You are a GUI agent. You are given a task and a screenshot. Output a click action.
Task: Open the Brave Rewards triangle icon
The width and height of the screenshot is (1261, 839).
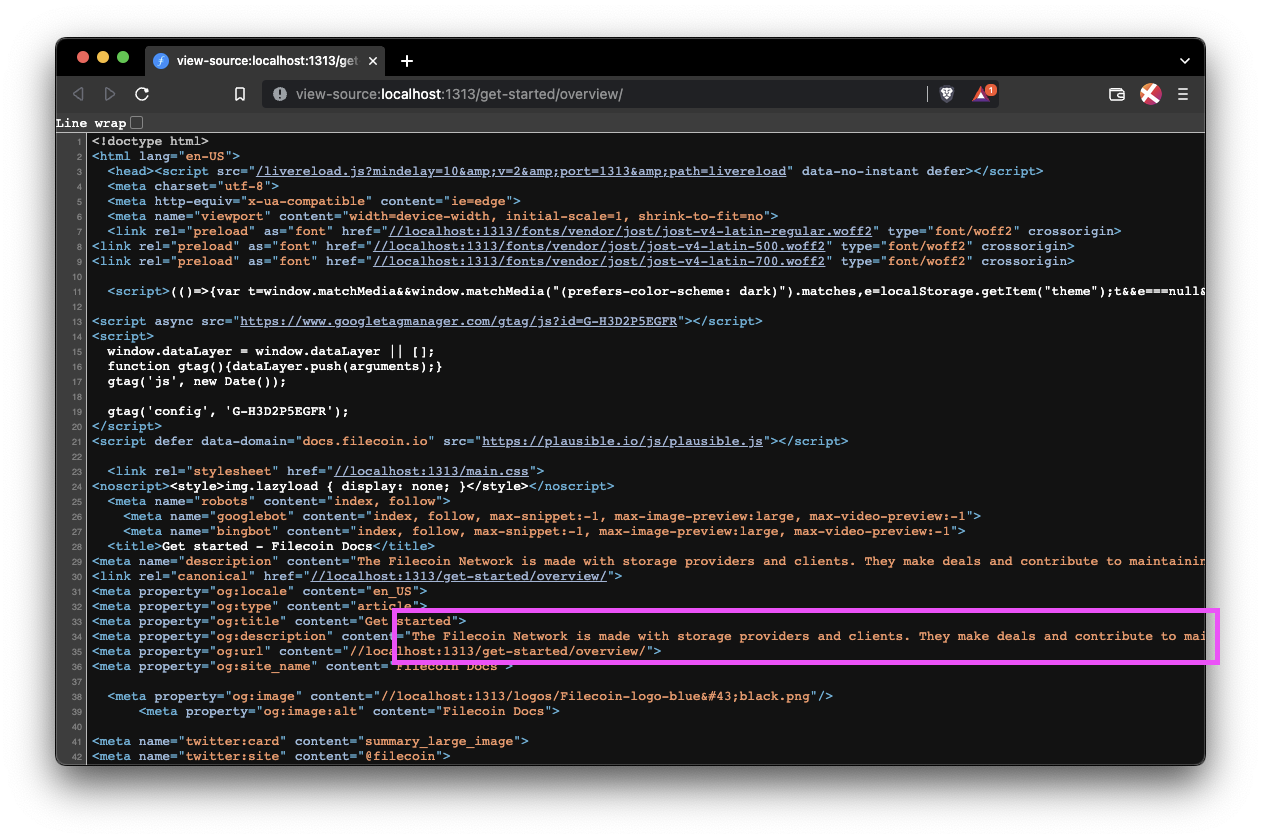coord(982,94)
